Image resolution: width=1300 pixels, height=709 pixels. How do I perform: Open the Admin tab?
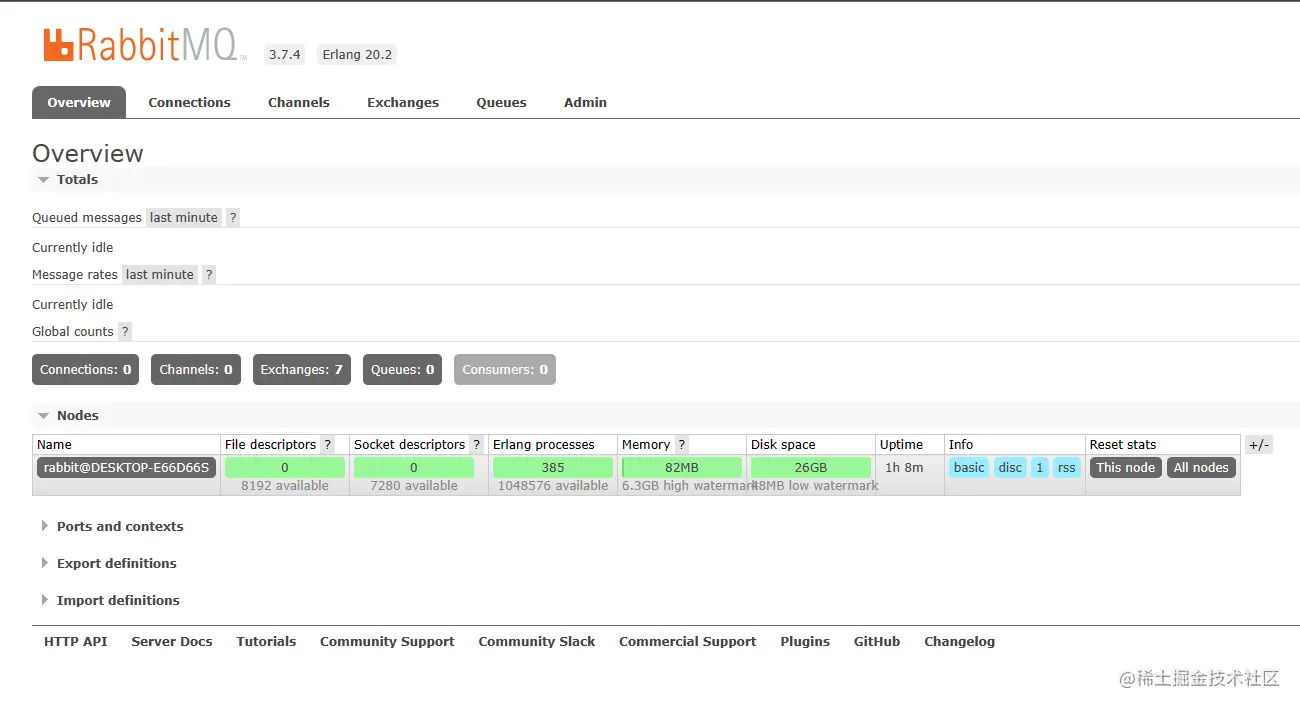point(585,103)
